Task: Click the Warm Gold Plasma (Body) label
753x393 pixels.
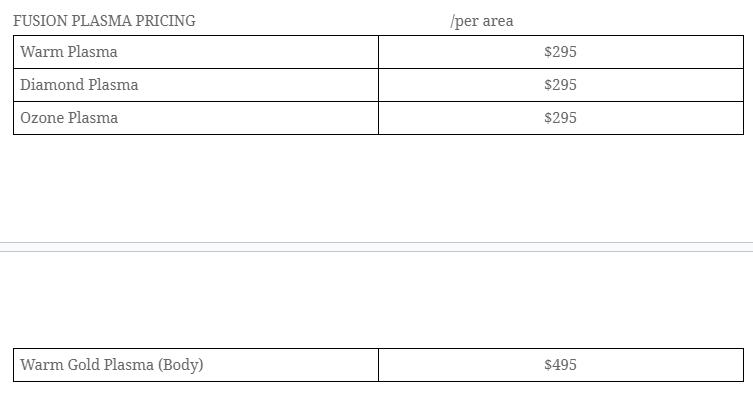Action: pyautogui.click(x=112, y=365)
